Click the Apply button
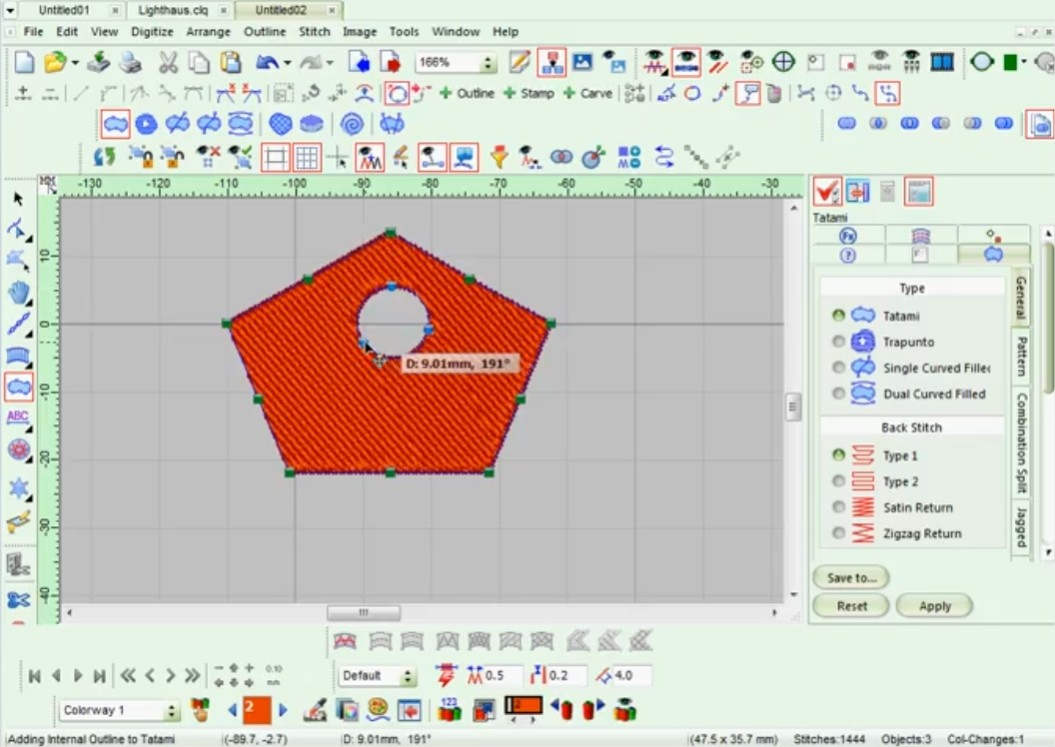The width and height of the screenshot is (1055, 747). 935,606
